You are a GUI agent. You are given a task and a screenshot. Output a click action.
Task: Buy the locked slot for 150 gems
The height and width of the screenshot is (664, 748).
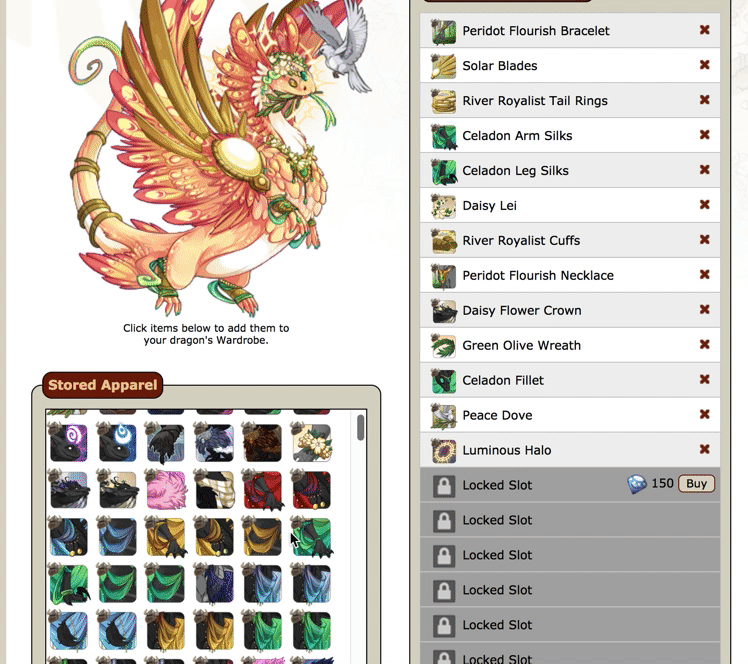pyautogui.click(x=696, y=484)
